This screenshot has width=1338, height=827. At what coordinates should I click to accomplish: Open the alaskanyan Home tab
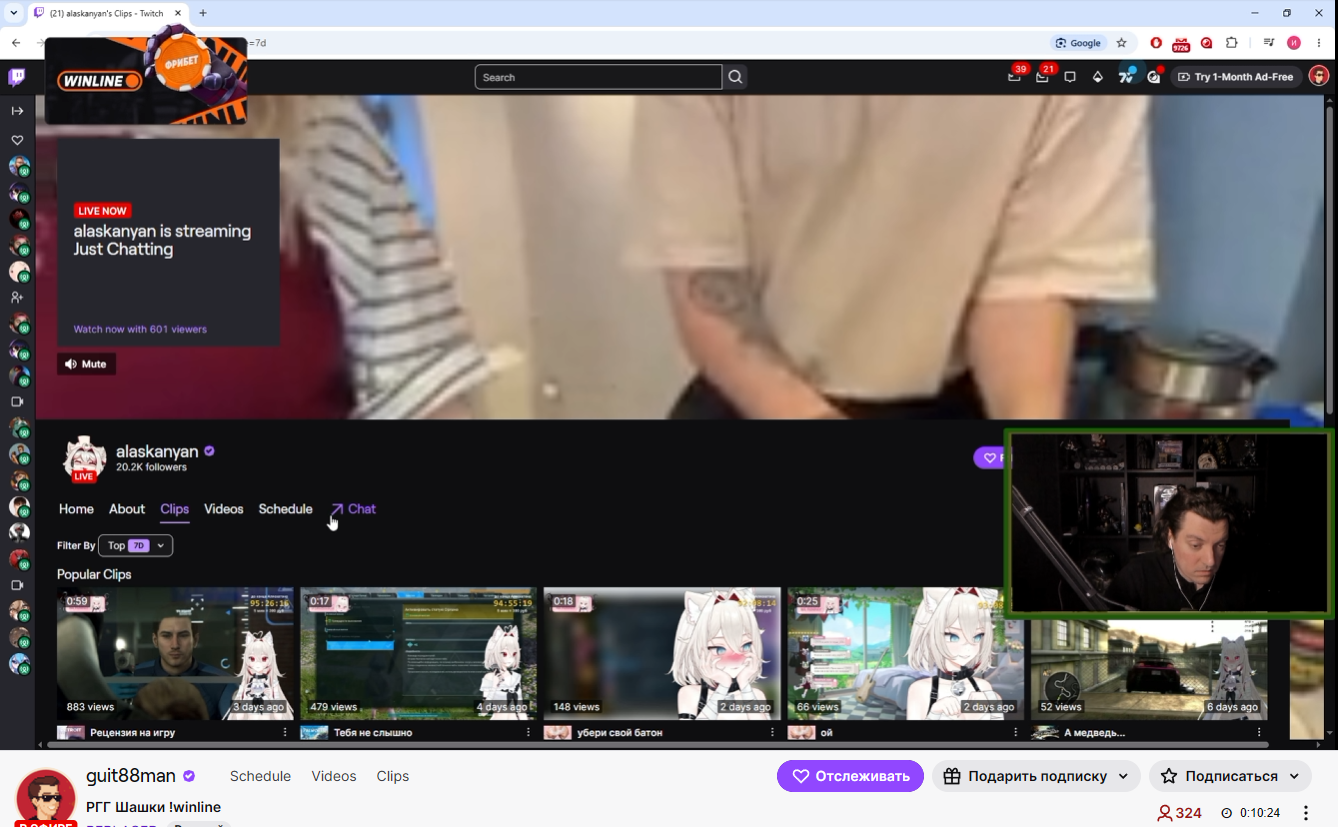tap(76, 509)
